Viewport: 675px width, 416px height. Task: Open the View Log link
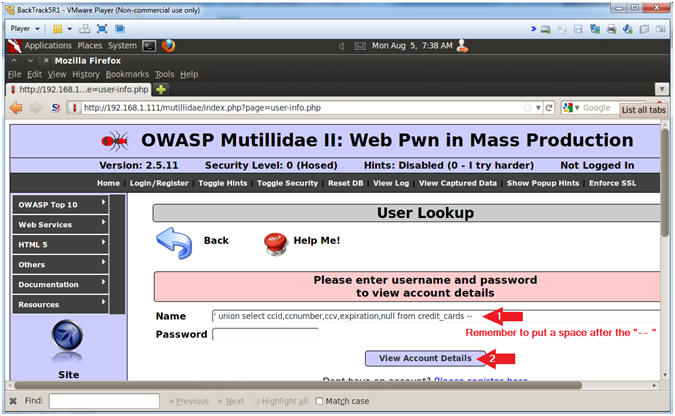(x=391, y=183)
